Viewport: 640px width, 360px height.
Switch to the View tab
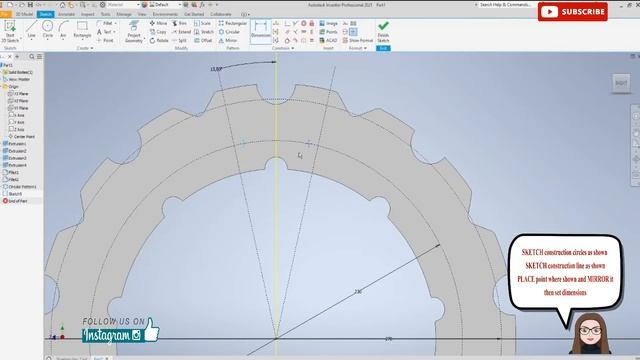click(142, 14)
